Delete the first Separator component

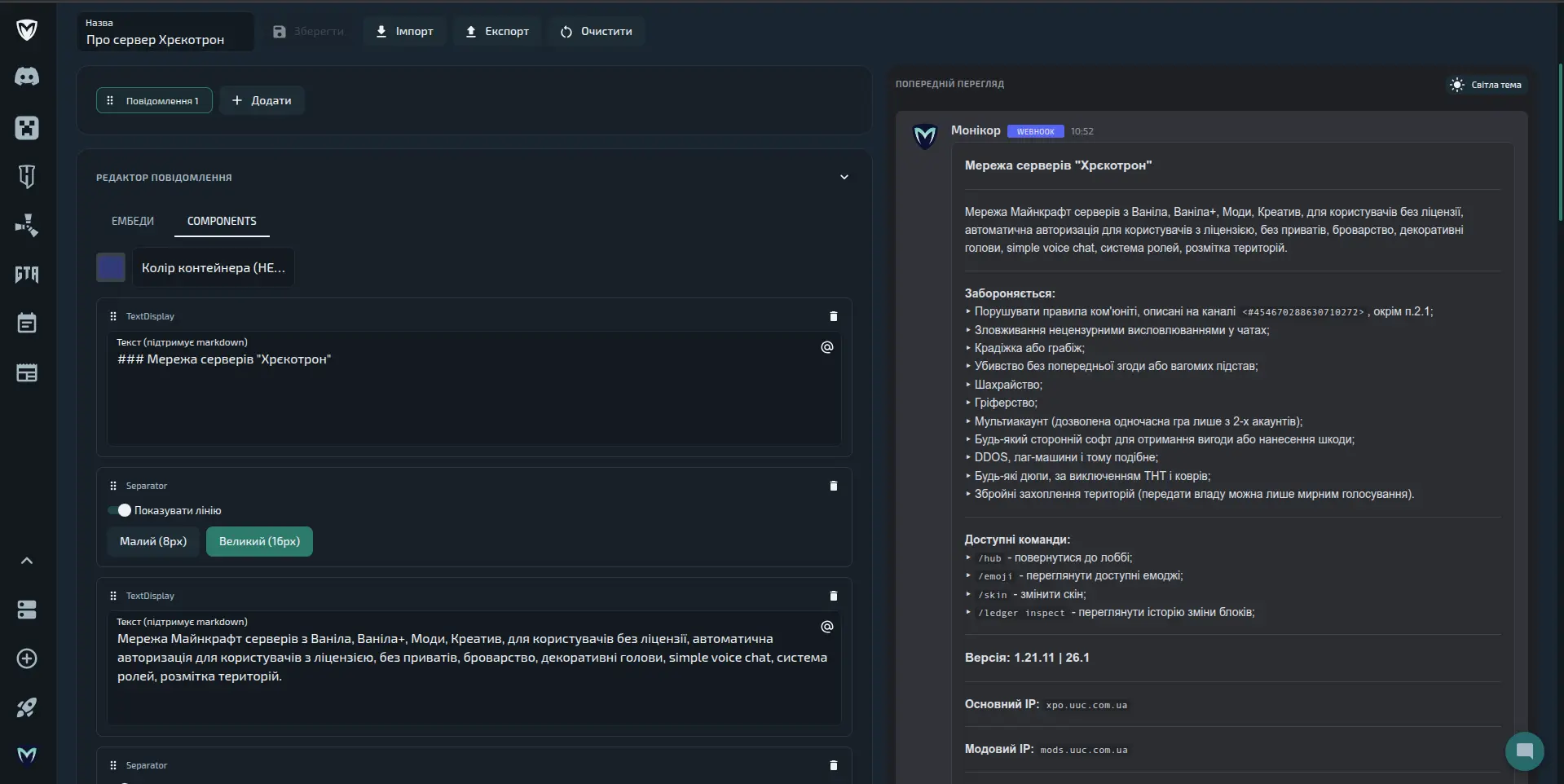point(833,486)
